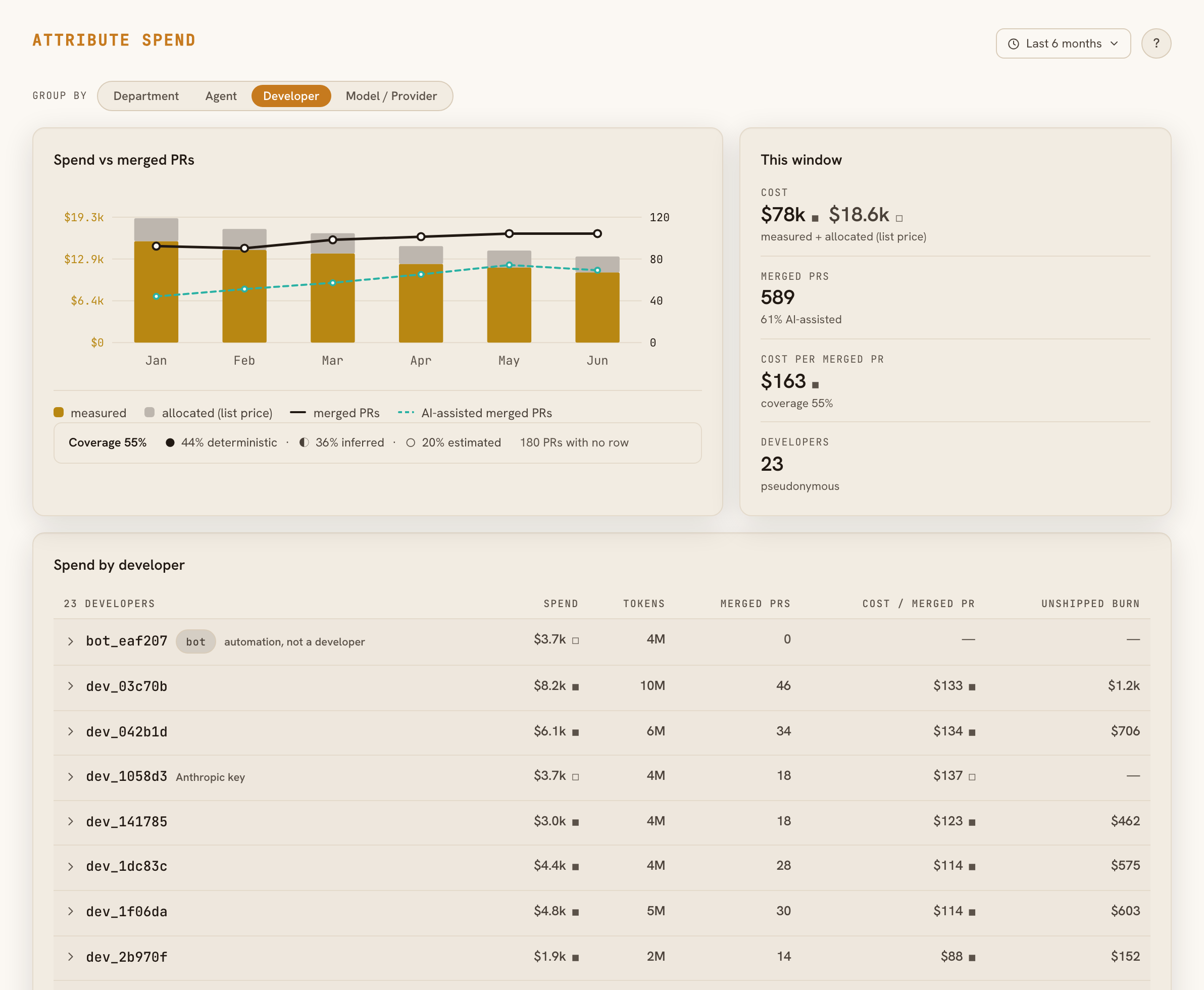Click the Apr measured spend bar
1204x990 pixels.
[x=421, y=304]
